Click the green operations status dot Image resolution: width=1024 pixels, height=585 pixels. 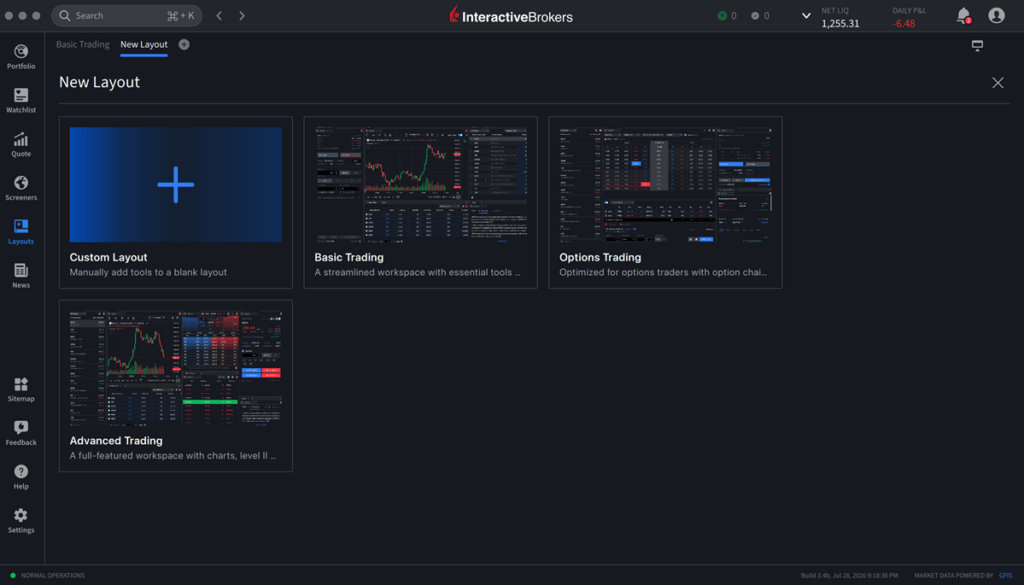(x=13, y=575)
